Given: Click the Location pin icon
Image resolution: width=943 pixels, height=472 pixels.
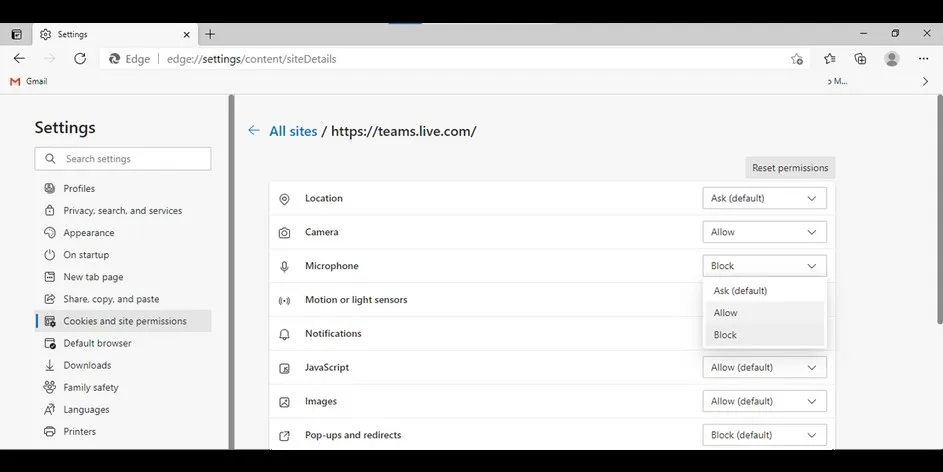Looking at the screenshot, I should (x=284, y=199).
